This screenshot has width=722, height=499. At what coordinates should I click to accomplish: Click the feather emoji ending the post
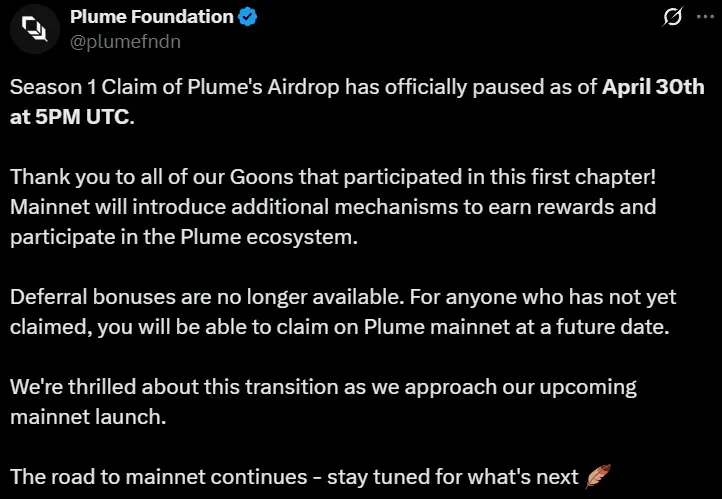598,476
